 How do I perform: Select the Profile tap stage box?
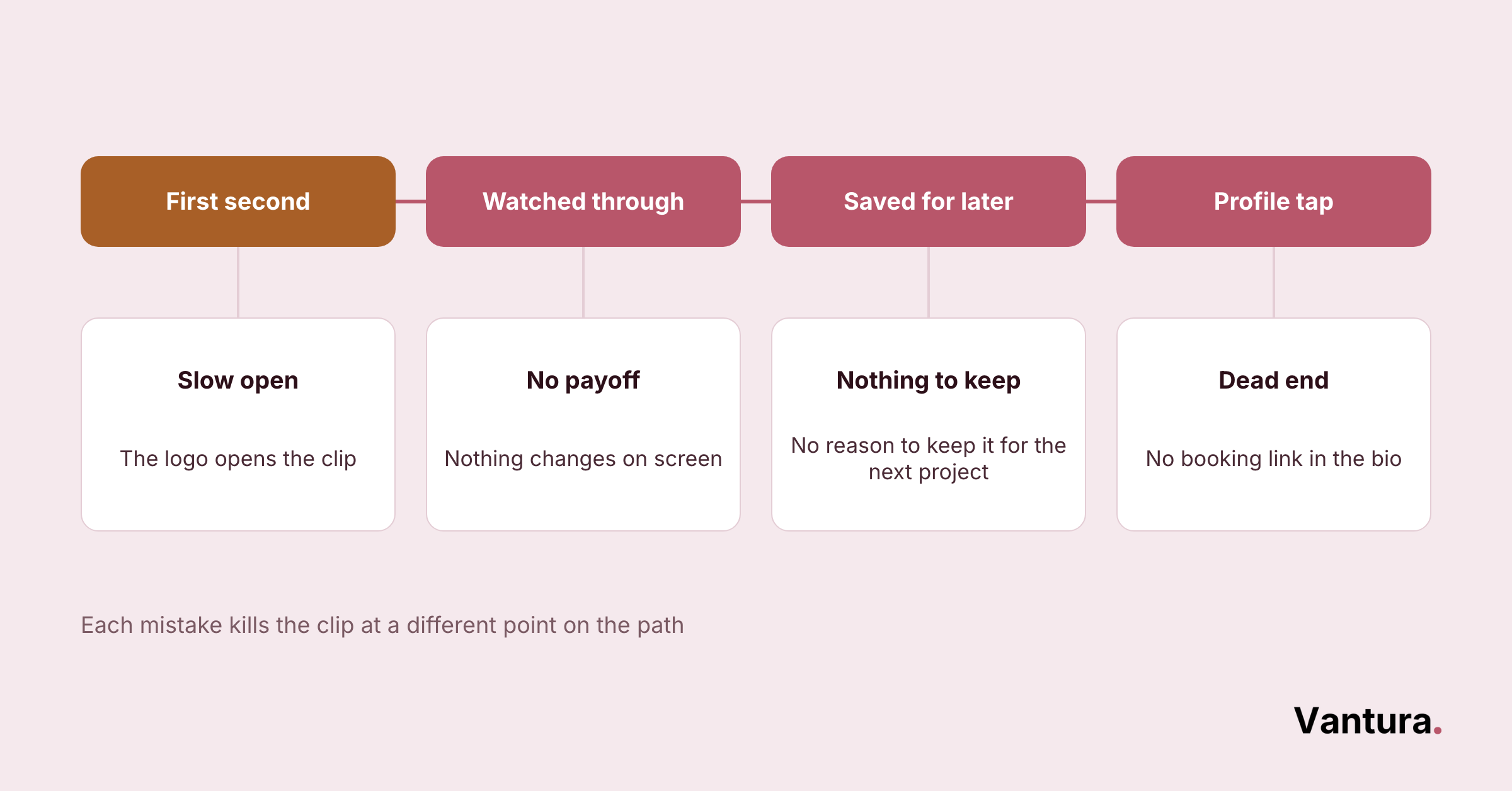pyautogui.click(x=1274, y=202)
